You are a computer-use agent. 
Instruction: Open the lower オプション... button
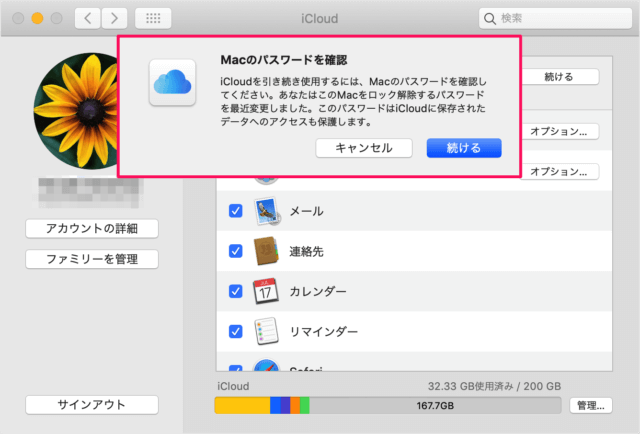tap(560, 171)
